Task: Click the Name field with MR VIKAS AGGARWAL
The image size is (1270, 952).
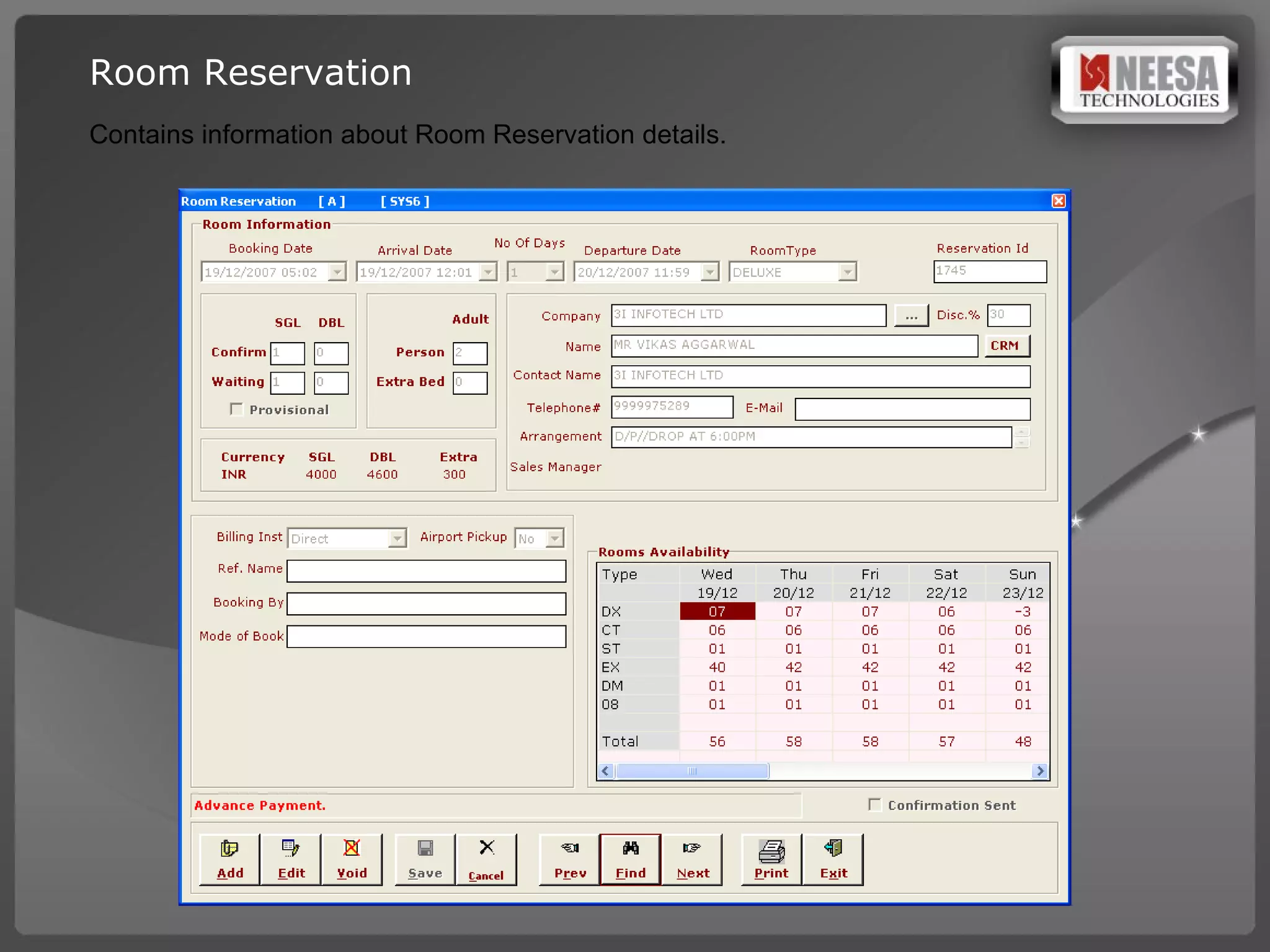Action: (794, 346)
